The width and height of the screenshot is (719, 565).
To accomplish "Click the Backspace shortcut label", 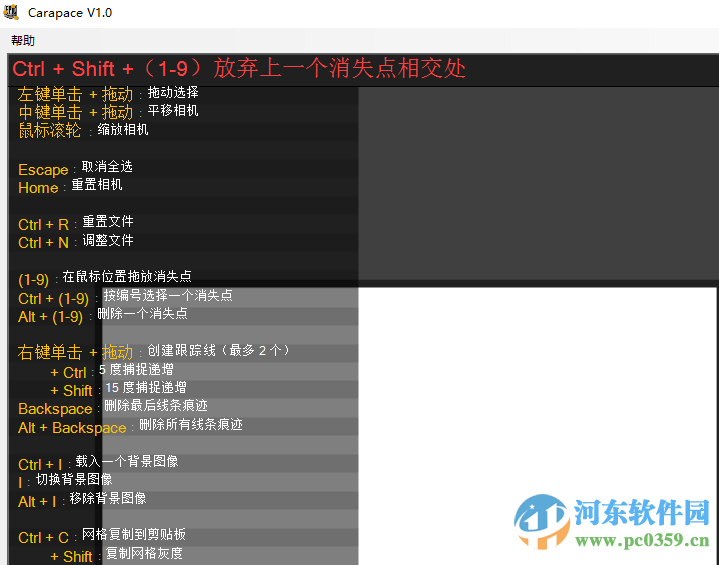I will tap(55, 409).
